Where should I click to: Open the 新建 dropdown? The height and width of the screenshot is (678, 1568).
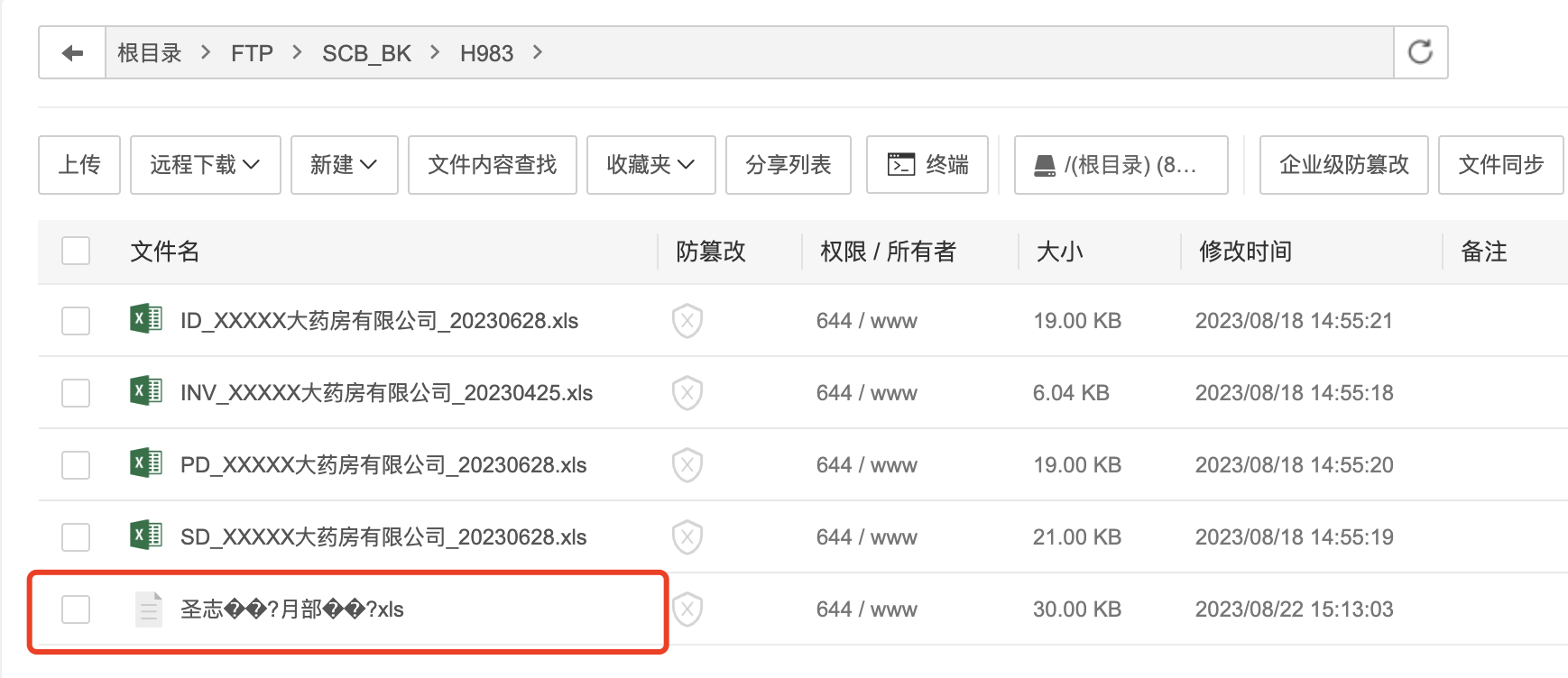[x=345, y=165]
